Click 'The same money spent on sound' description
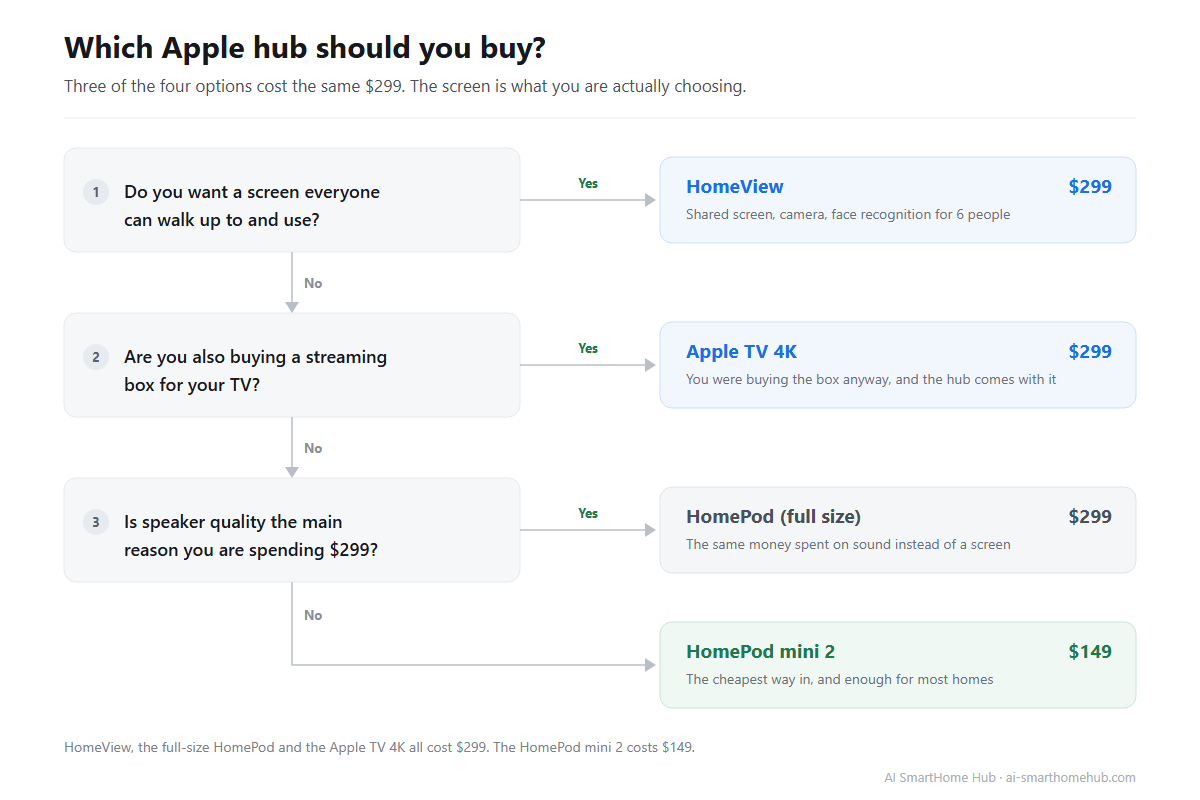The width and height of the screenshot is (1200, 800). (x=848, y=544)
